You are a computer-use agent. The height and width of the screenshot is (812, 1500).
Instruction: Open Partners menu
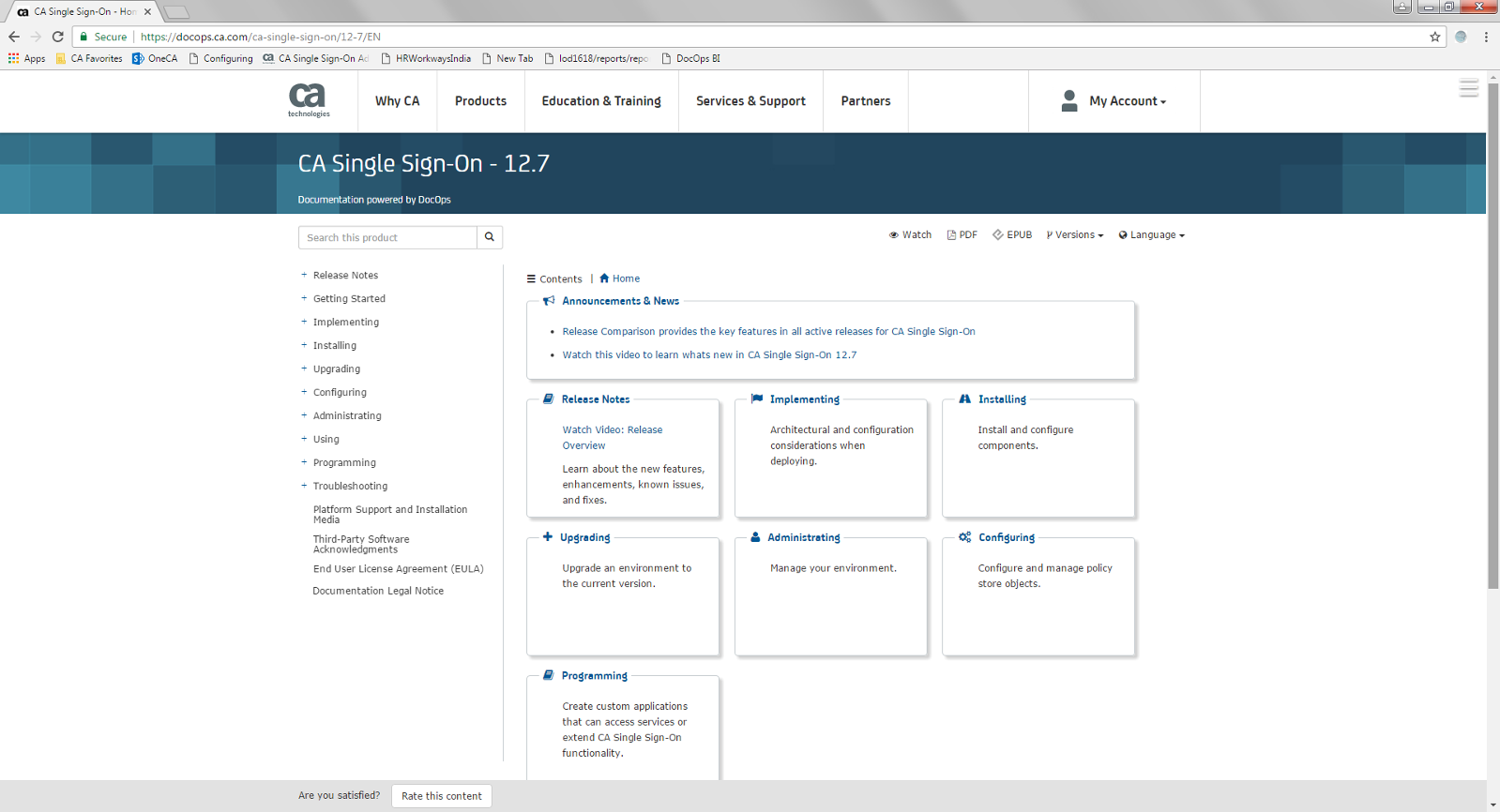866,101
